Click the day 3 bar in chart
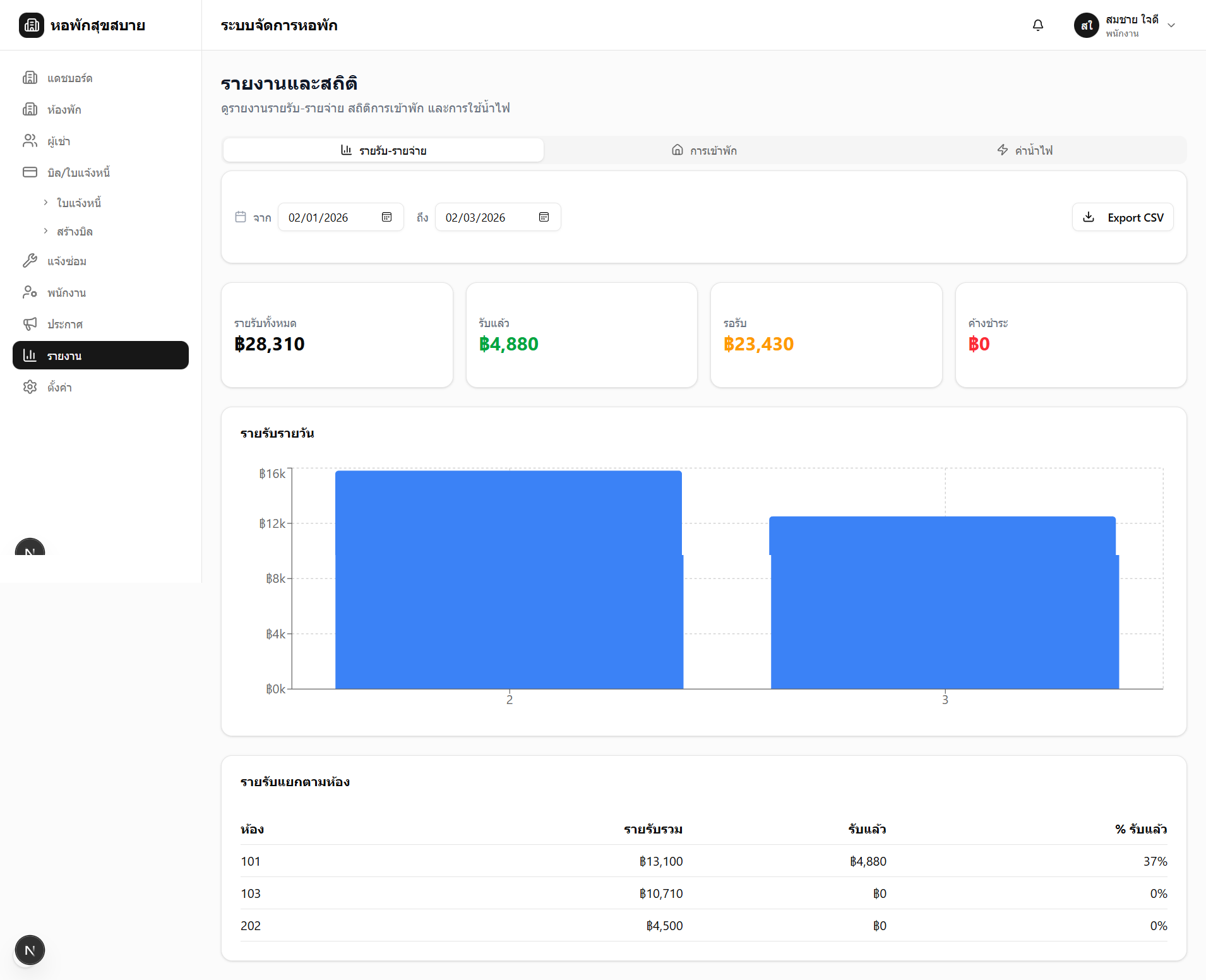The image size is (1206, 980). pos(944,602)
